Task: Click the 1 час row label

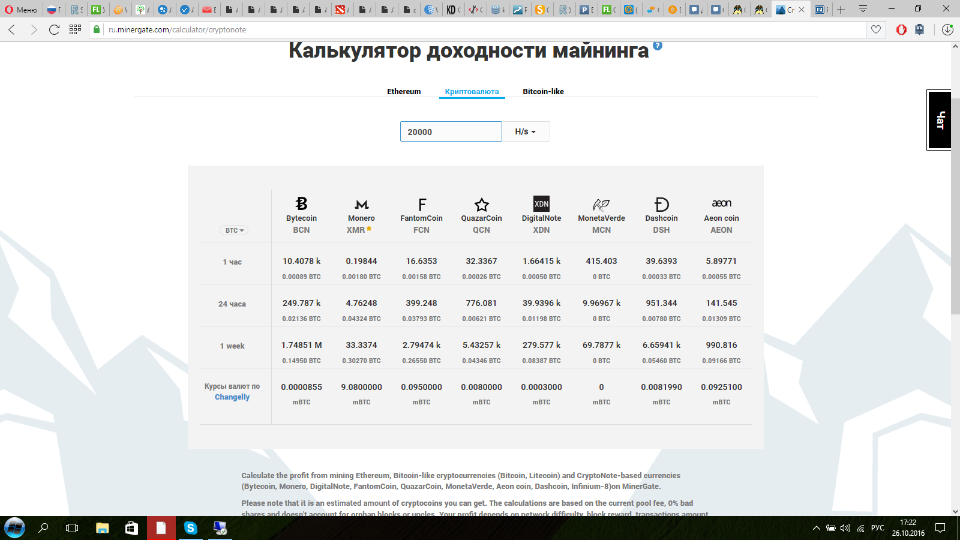Action: click(232, 262)
